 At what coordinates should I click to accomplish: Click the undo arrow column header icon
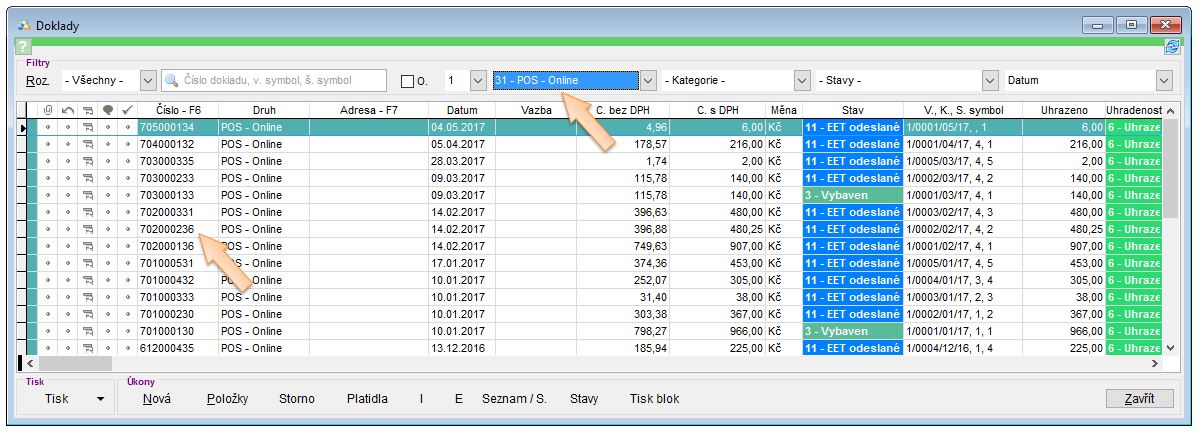pos(67,110)
